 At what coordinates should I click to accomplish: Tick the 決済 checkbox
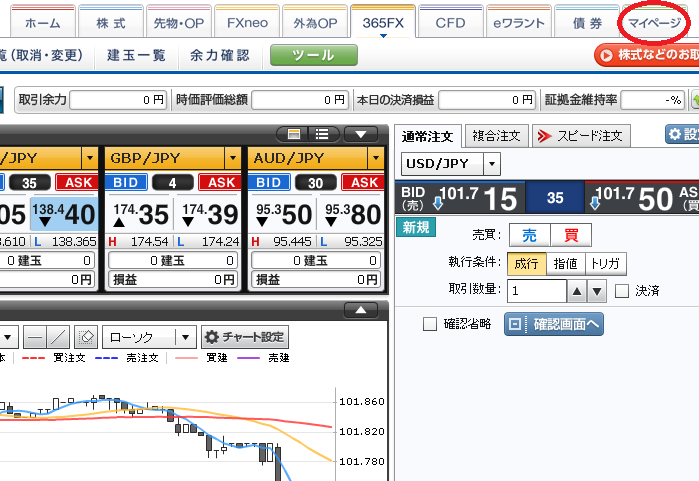(621, 291)
